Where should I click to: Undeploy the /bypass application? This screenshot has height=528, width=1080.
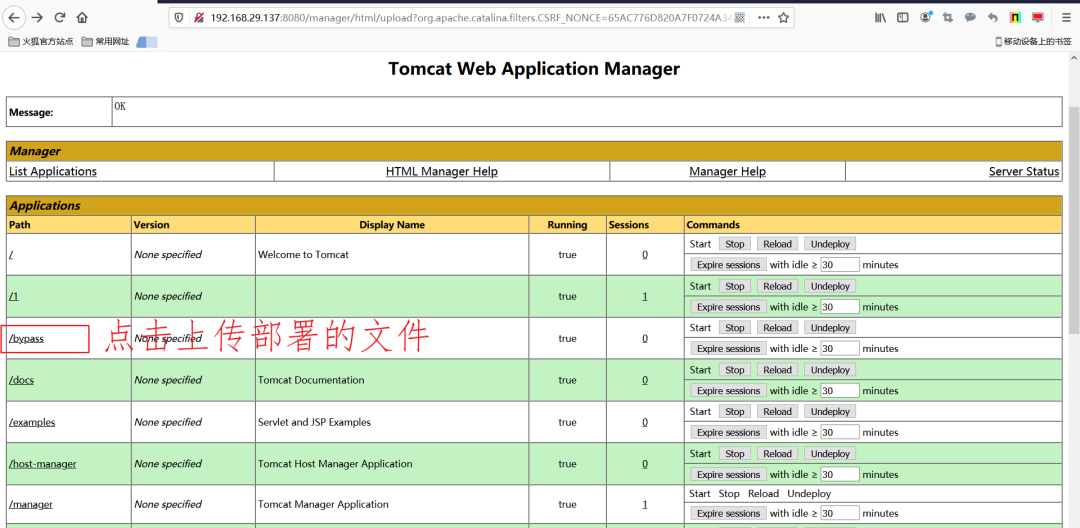point(830,328)
